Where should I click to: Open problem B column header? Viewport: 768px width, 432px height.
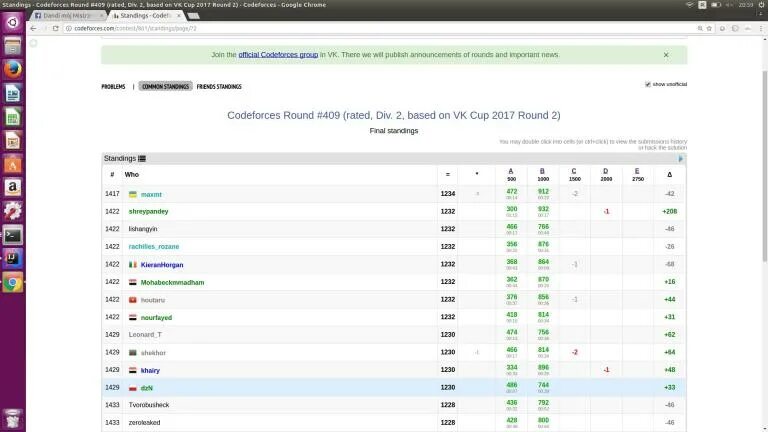click(x=542, y=171)
